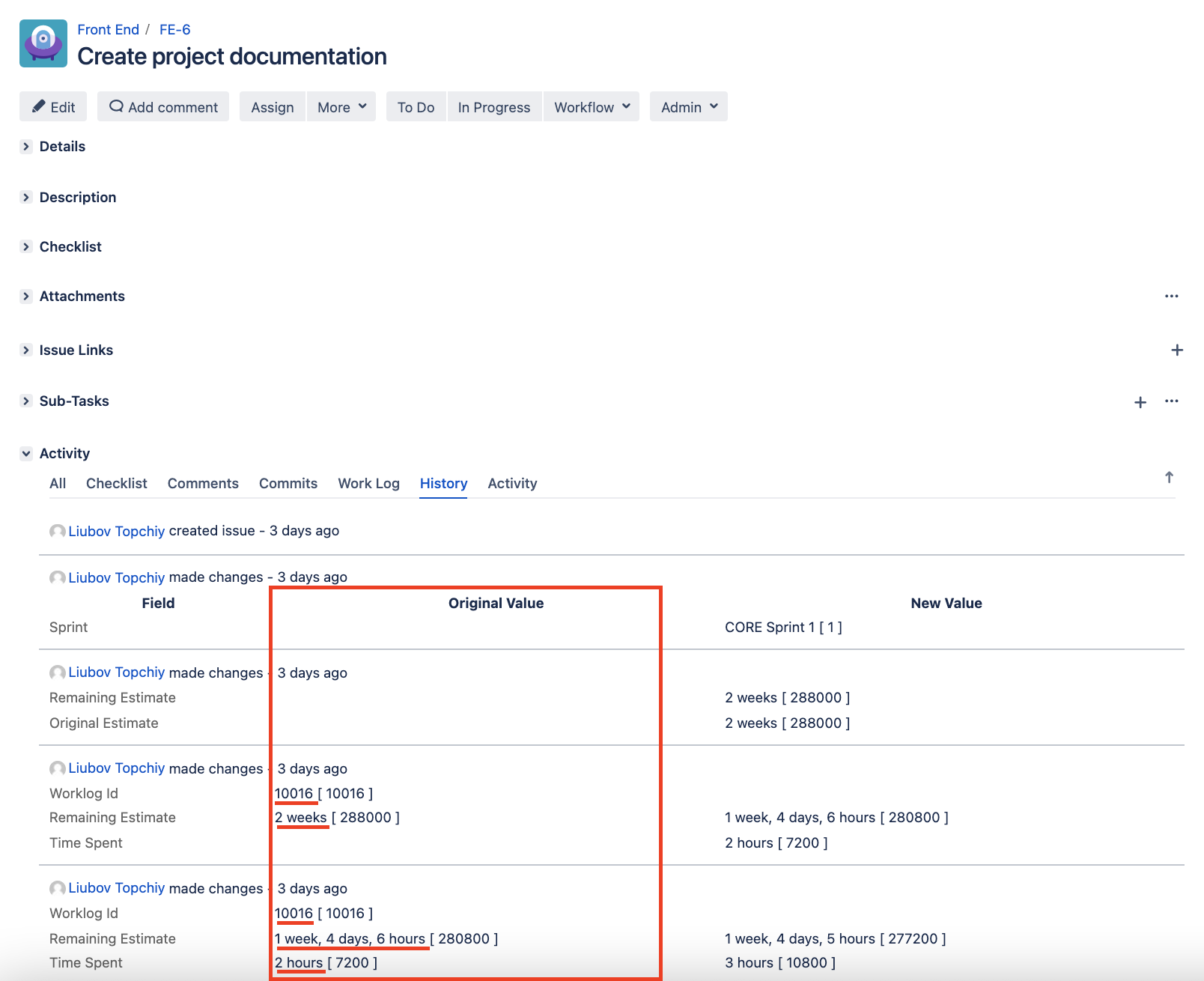The height and width of the screenshot is (981, 1204).
Task: Click the Front End project avatar icon
Action: [43, 43]
